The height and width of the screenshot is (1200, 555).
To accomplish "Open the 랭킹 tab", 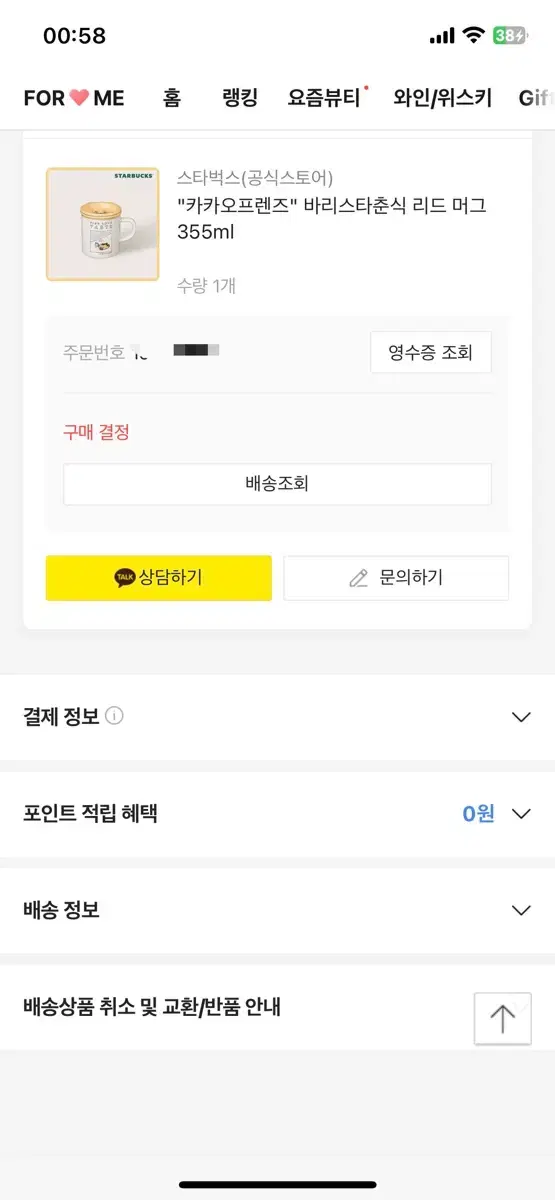I will 240,97.
